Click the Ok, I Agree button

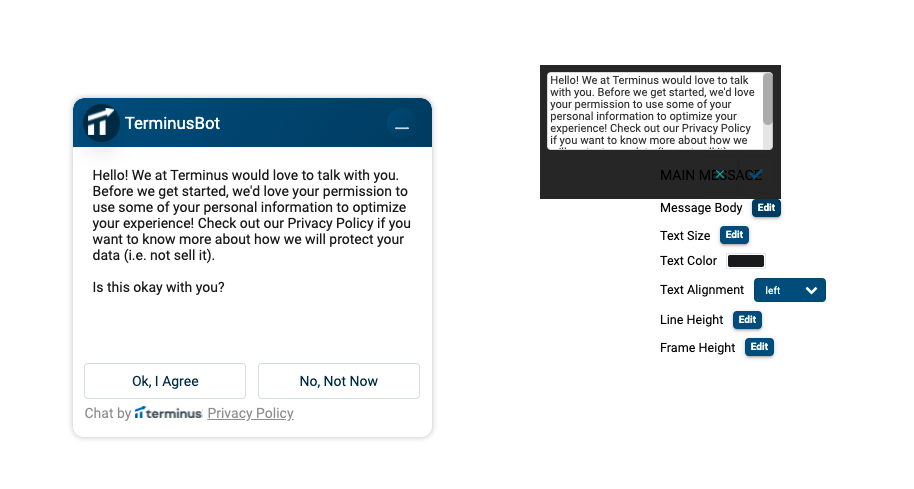pos(165,381)
